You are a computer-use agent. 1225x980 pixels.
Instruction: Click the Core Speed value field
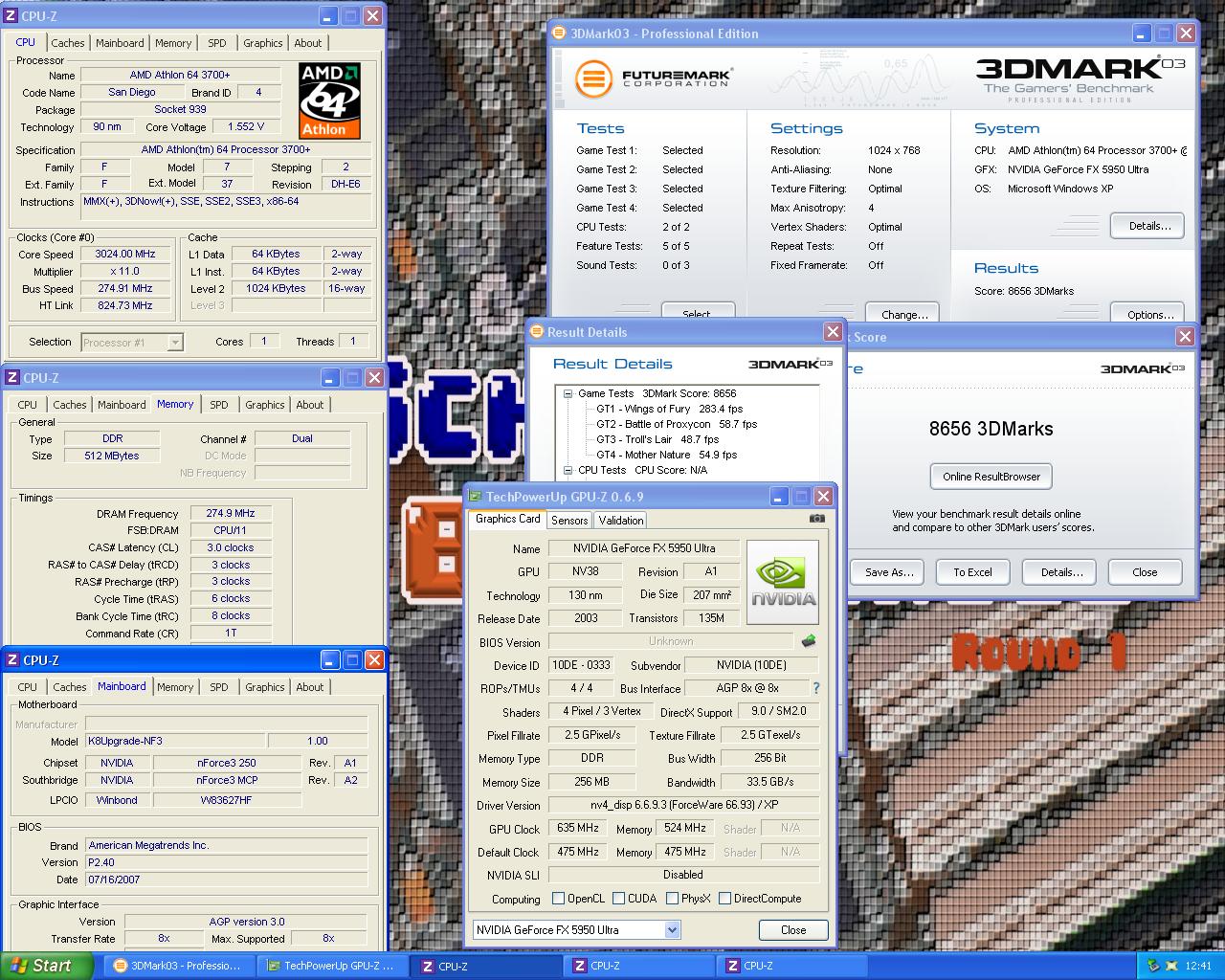click(x=125, y=254)
